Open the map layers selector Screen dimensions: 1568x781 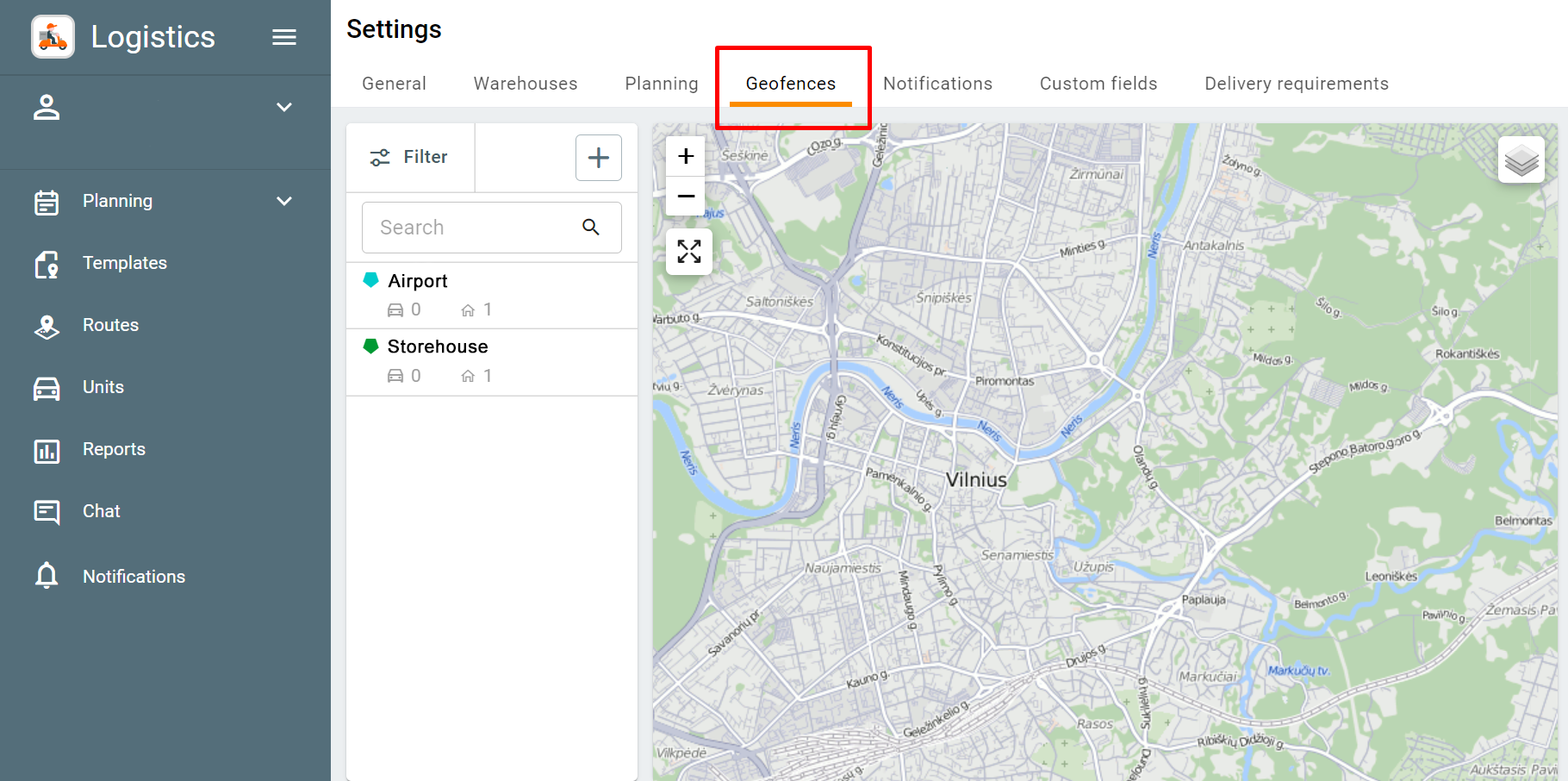tap(1521, 159)
